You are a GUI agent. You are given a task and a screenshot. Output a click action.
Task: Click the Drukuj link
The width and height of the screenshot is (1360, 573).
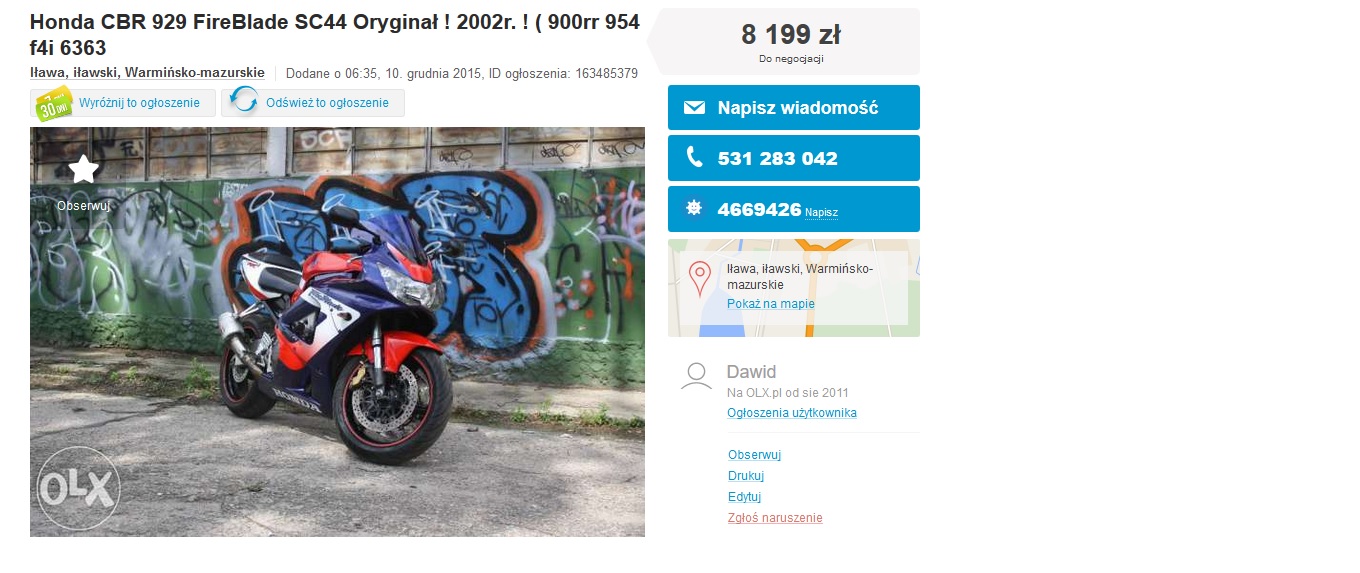(x=746, y=476)
